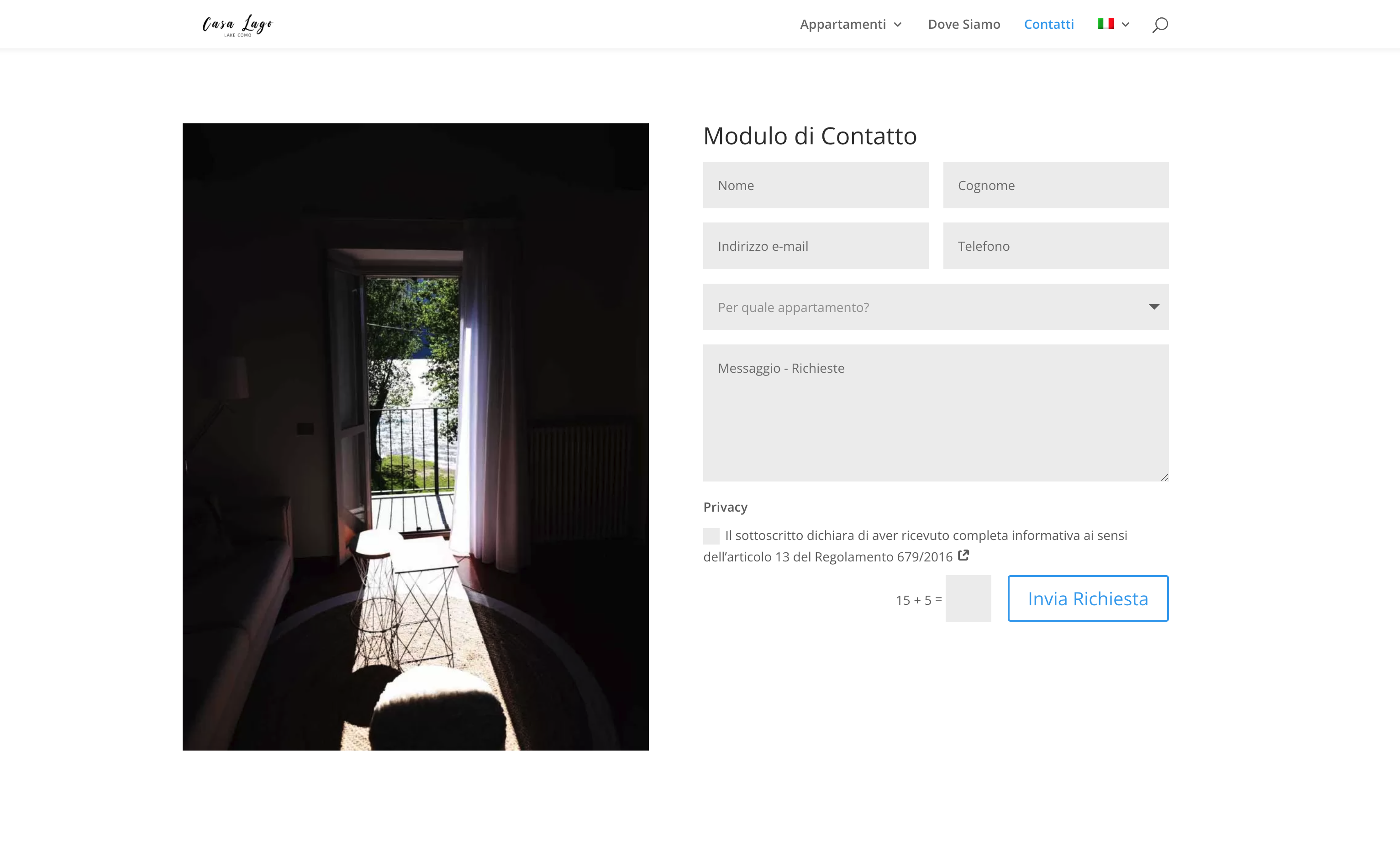The image size is (1400, 857).
Task: Open the Contatti menu item
Action: pos(1049,24)
